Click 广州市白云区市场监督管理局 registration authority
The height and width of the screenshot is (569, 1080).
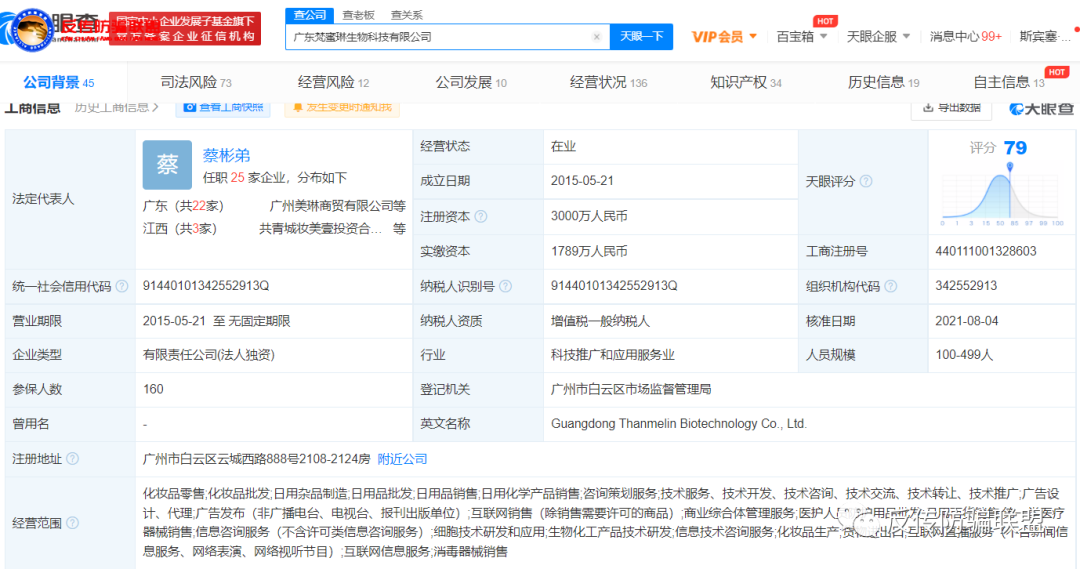(x=631, y=389)
